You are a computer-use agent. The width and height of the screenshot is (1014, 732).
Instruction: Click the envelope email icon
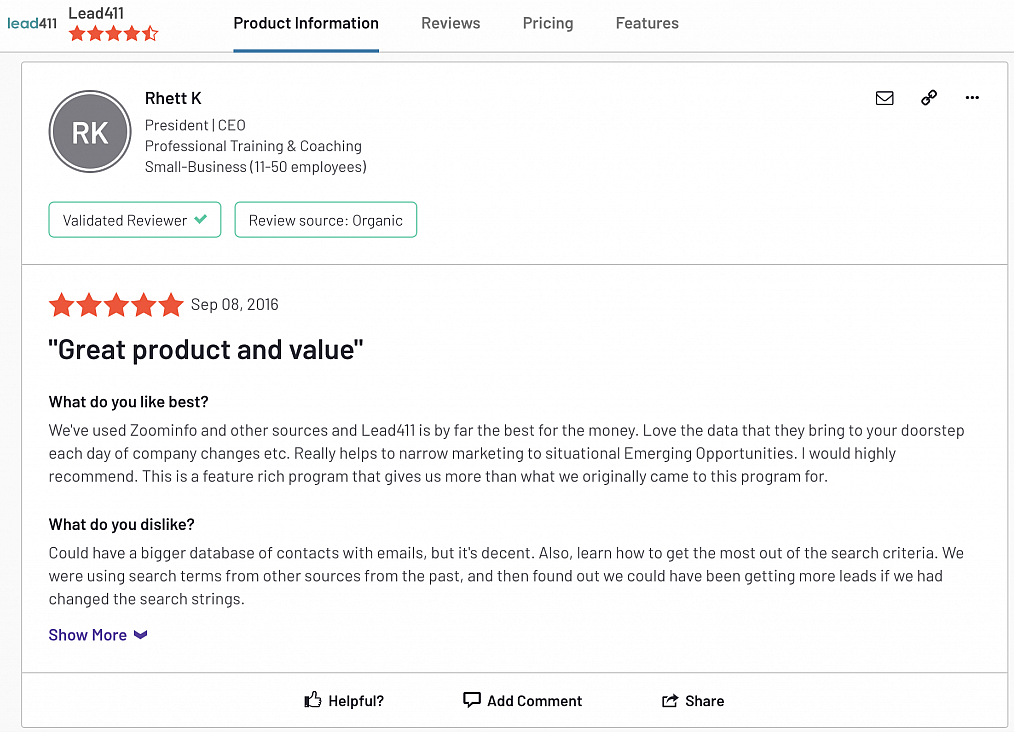point(884,98)
